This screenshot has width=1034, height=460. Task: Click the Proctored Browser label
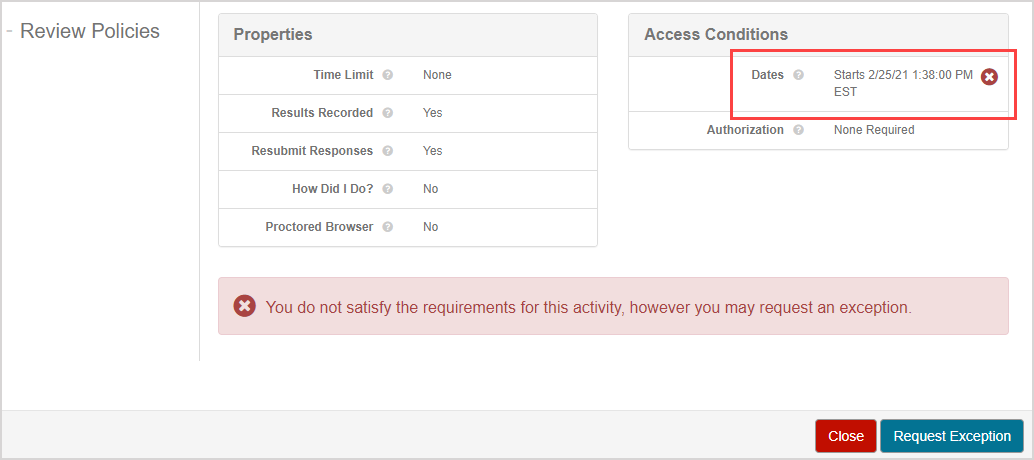coord(319,227)
